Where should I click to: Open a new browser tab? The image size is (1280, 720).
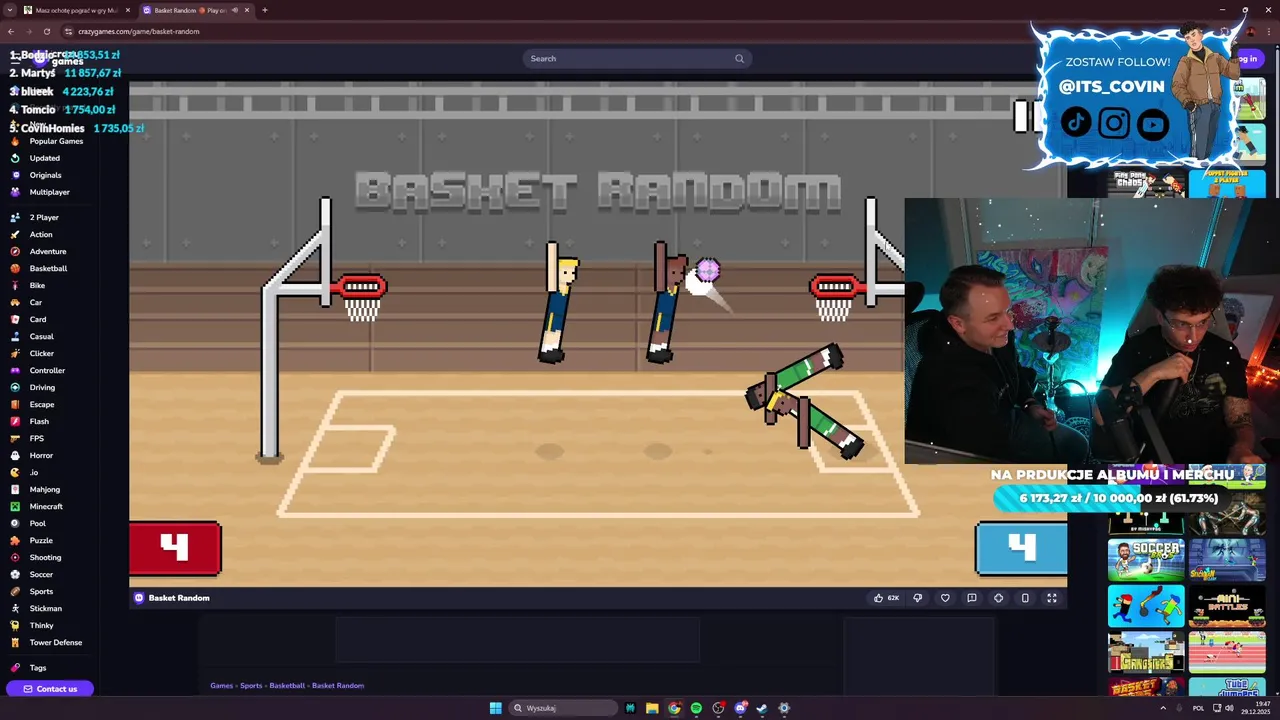tap(265, 10)
